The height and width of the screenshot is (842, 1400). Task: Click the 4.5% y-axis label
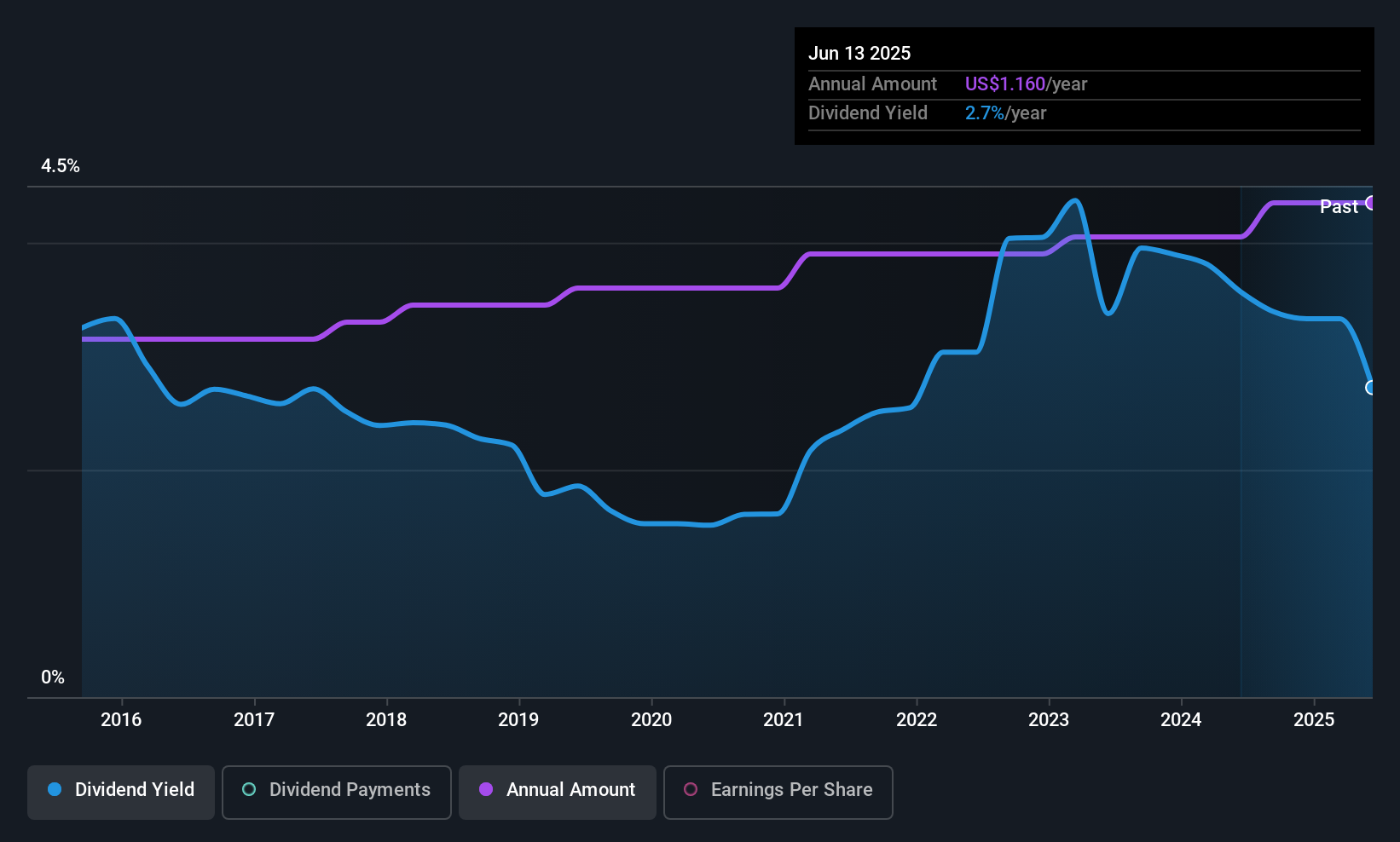[x=61, y=166]
